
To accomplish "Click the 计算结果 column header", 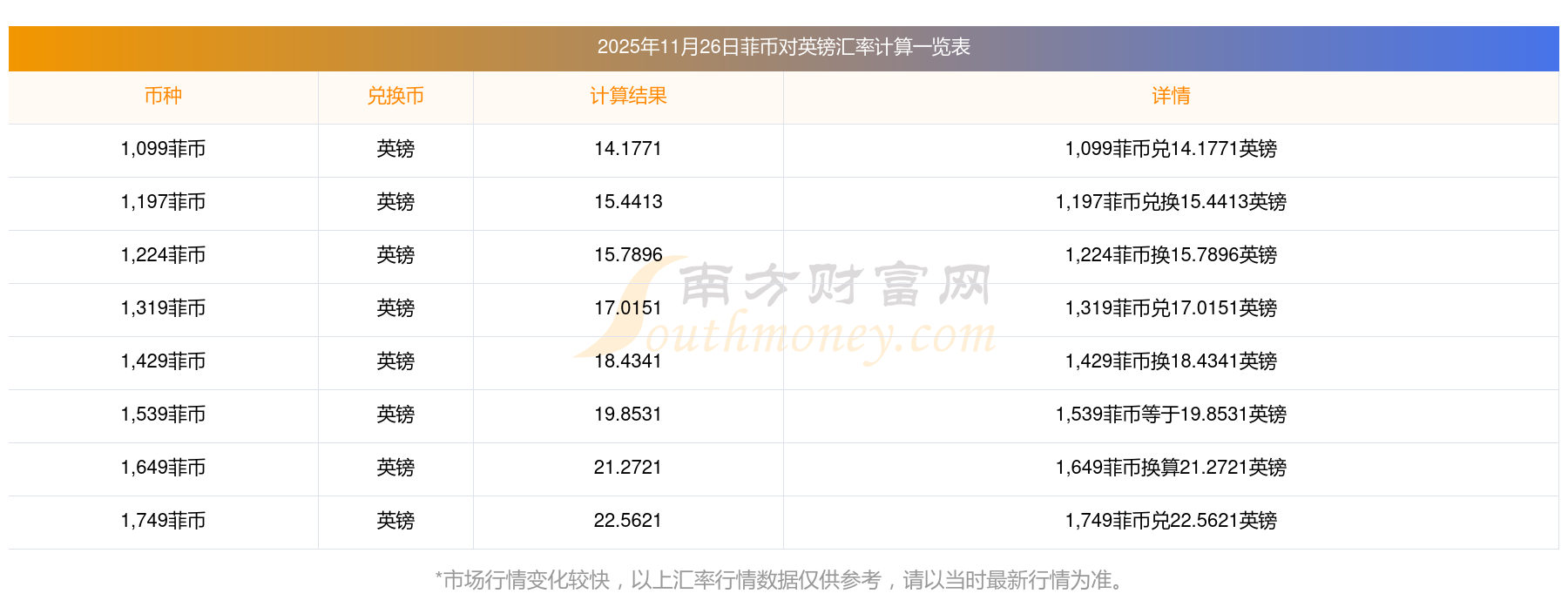I will pos(628,96).
